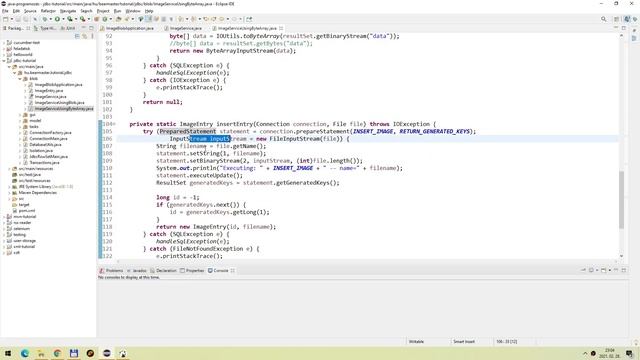
Task: Click the green Run toolbar button
Action: [57, 19]
